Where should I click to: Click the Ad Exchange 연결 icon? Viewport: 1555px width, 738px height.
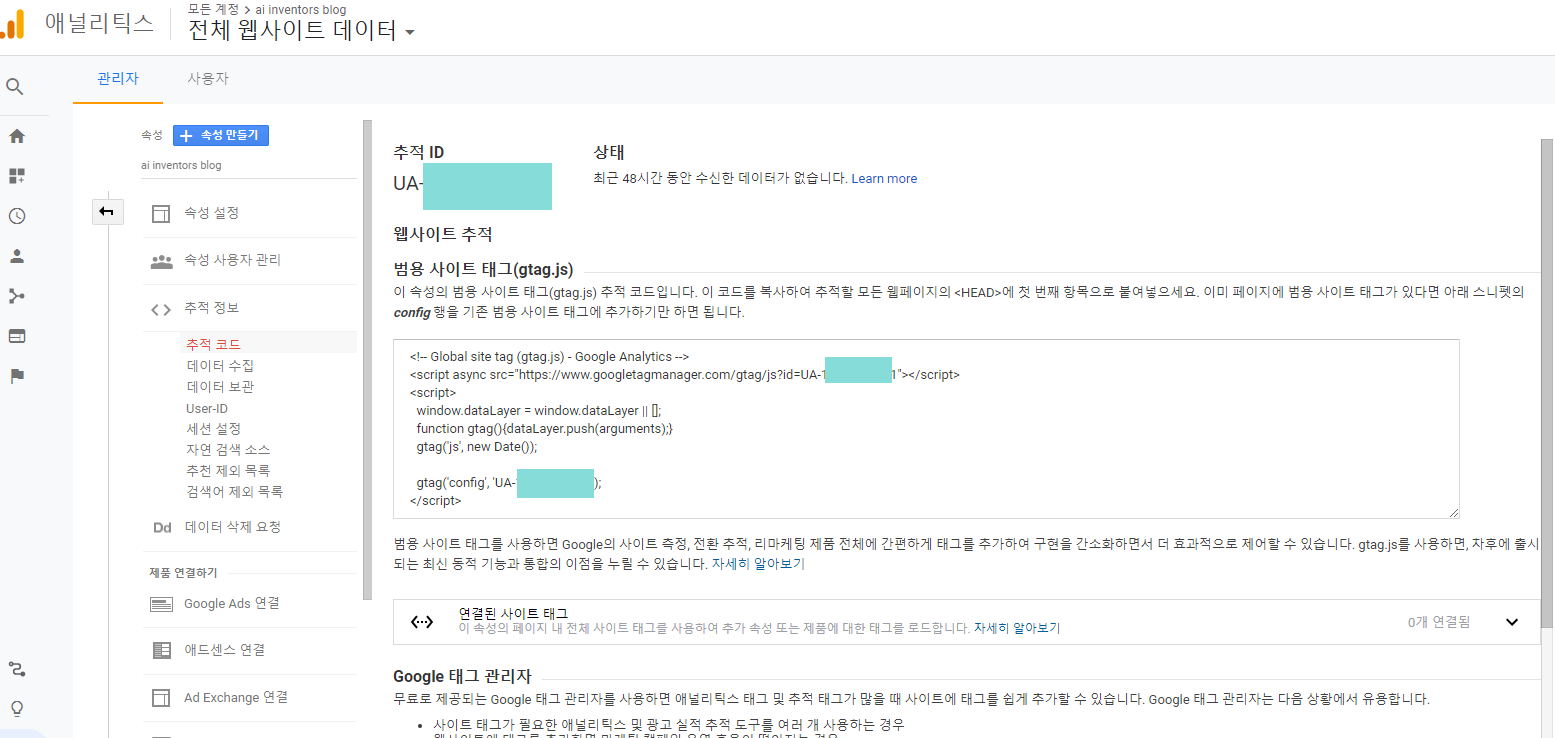click(x=161, y=698)
